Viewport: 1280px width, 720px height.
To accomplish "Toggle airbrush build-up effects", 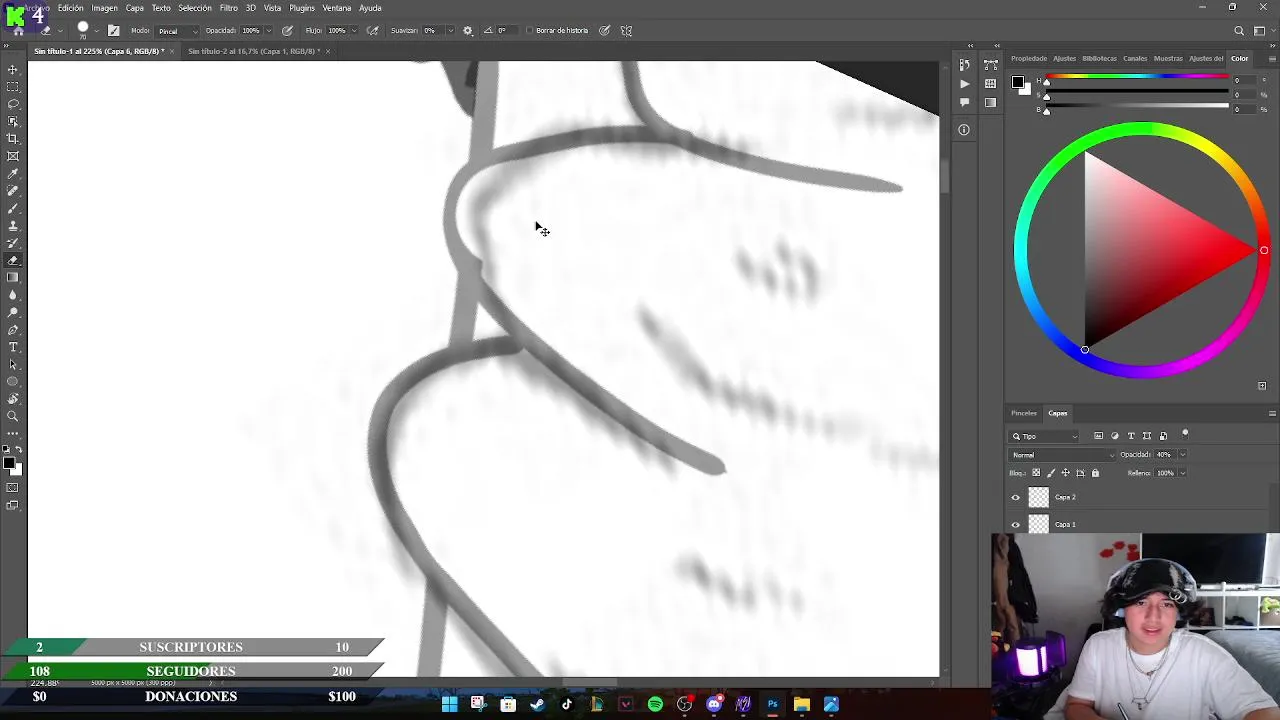I will tap(373, 31).
